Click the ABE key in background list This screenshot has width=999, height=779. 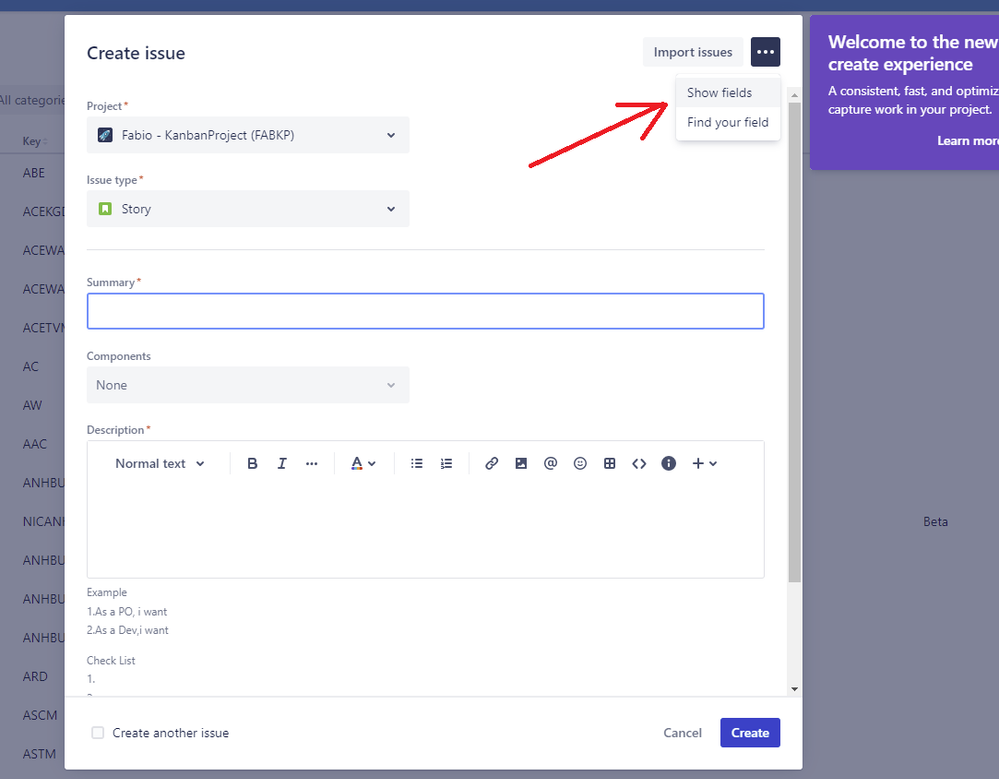(34, 173)
